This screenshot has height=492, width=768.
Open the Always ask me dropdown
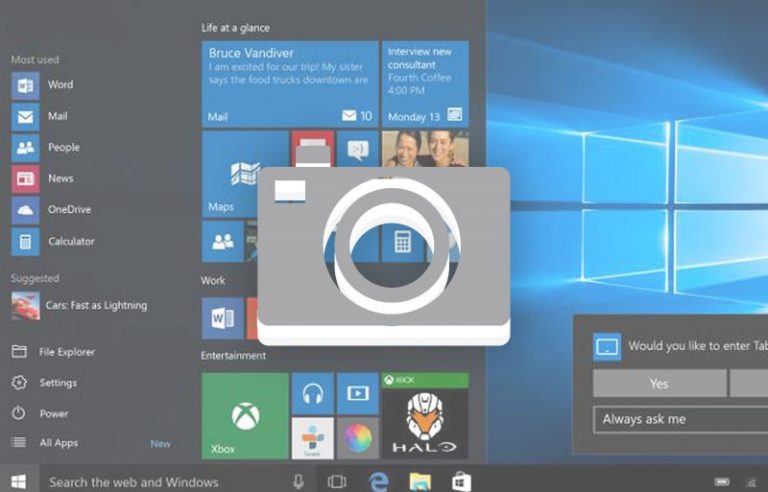point(681,419)
